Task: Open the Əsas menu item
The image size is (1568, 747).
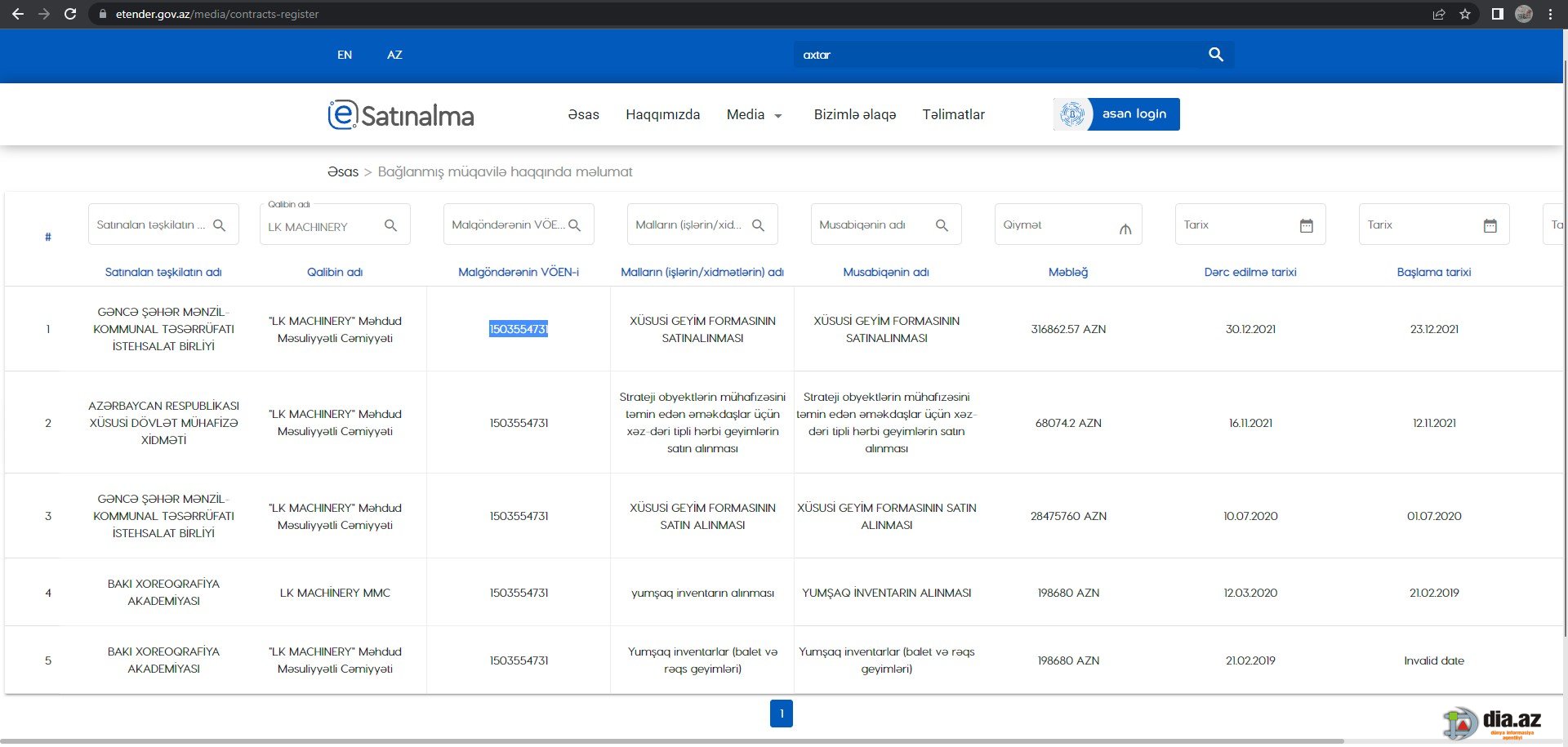Action: (x=583, y=115)
